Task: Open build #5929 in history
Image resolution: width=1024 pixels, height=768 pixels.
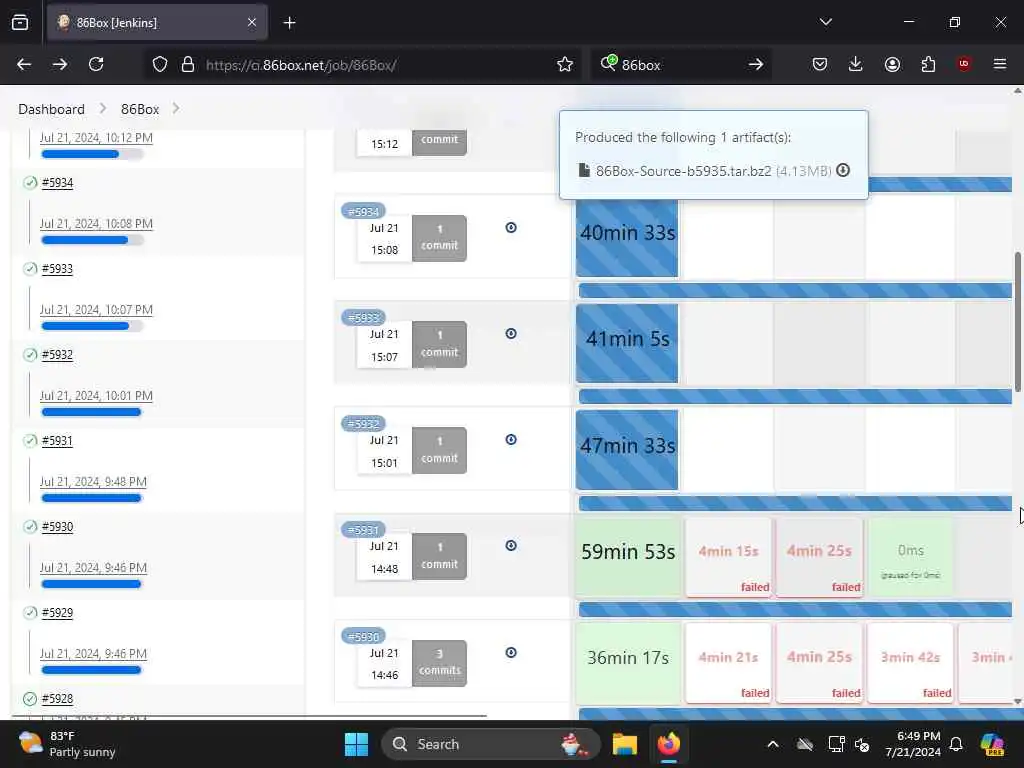Action: pos(57,613)
